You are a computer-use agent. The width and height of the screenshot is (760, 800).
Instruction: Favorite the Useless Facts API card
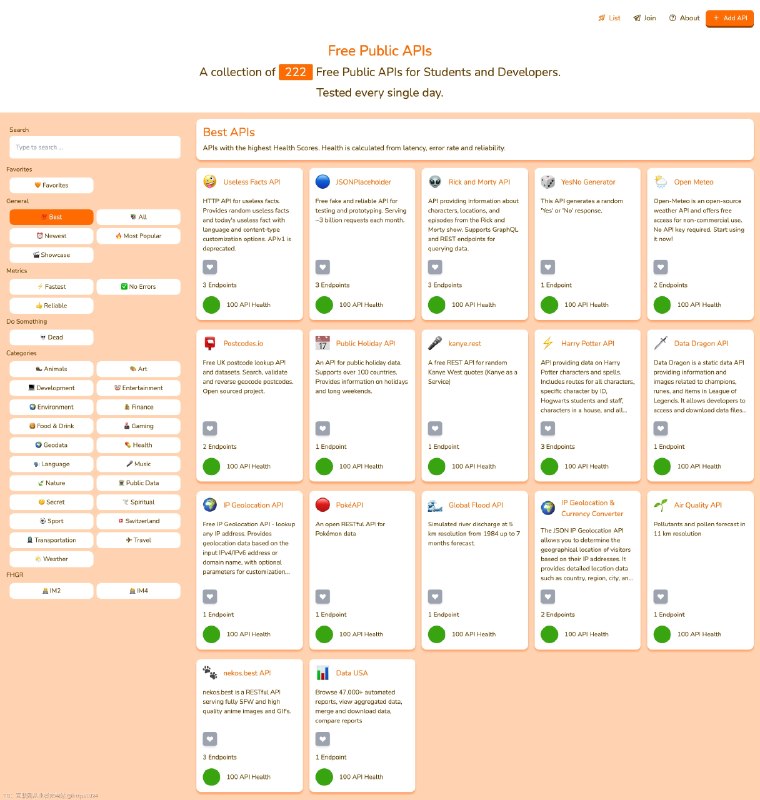pyautogui.click(x=210, y=267)
